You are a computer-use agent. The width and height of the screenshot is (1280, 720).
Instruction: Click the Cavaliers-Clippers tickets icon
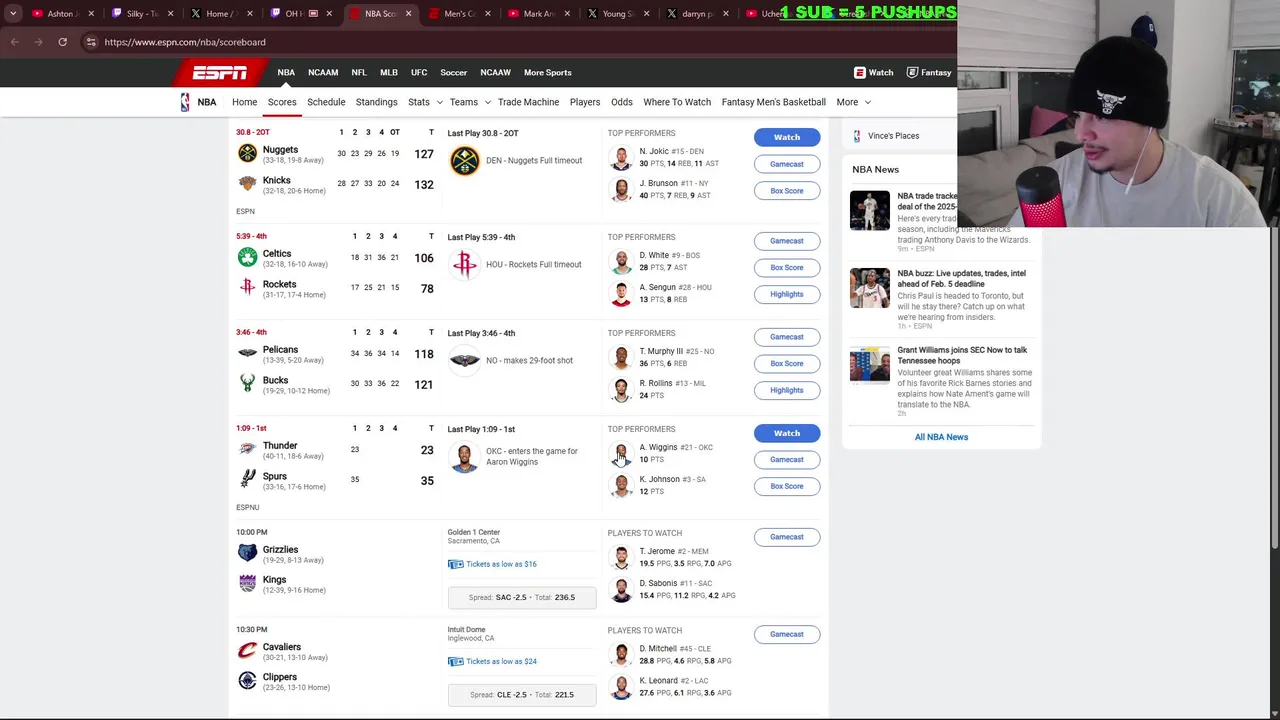pyautogui.click(x=455, y=661)
